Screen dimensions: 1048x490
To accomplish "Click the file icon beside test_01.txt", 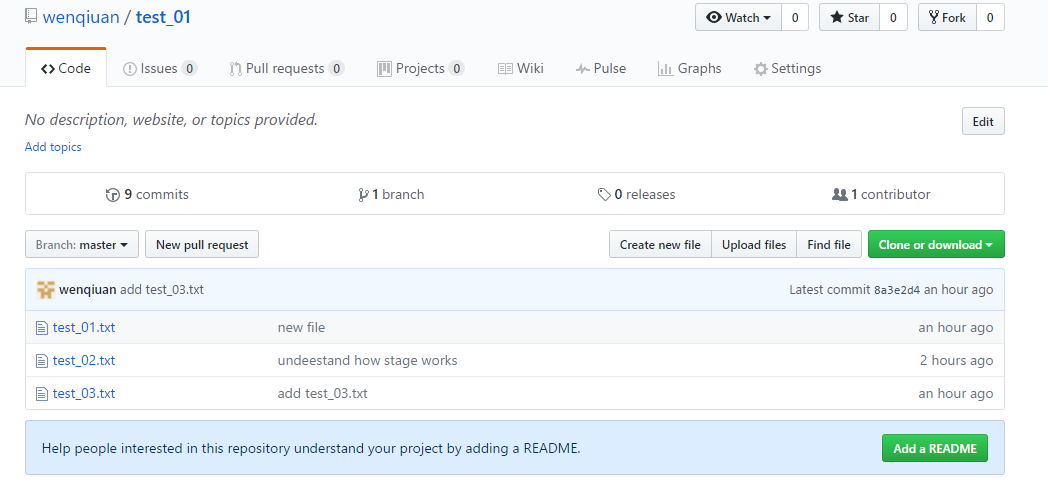I will 42,327.
